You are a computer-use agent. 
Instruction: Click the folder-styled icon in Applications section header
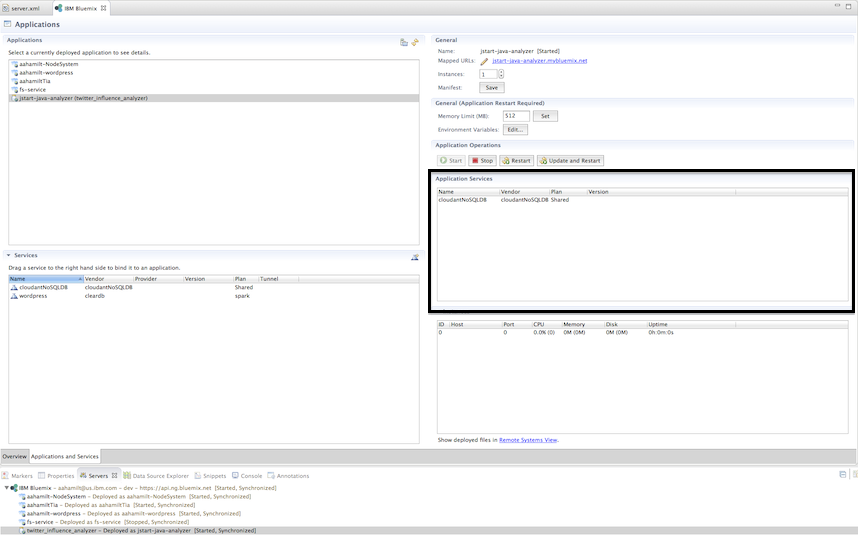(x=404, y=42)
